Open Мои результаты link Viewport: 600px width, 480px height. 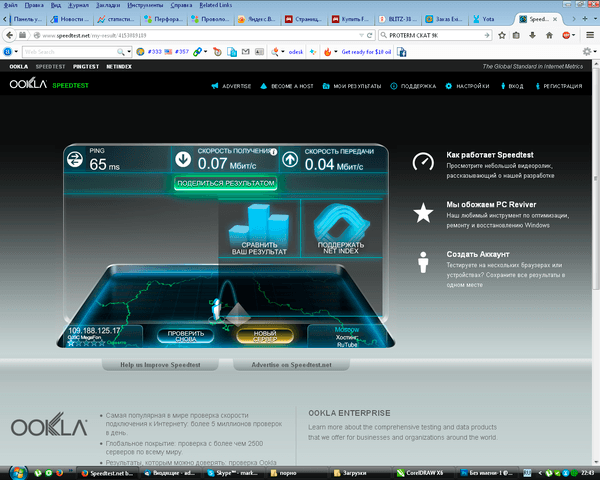(x=352, y=86)
